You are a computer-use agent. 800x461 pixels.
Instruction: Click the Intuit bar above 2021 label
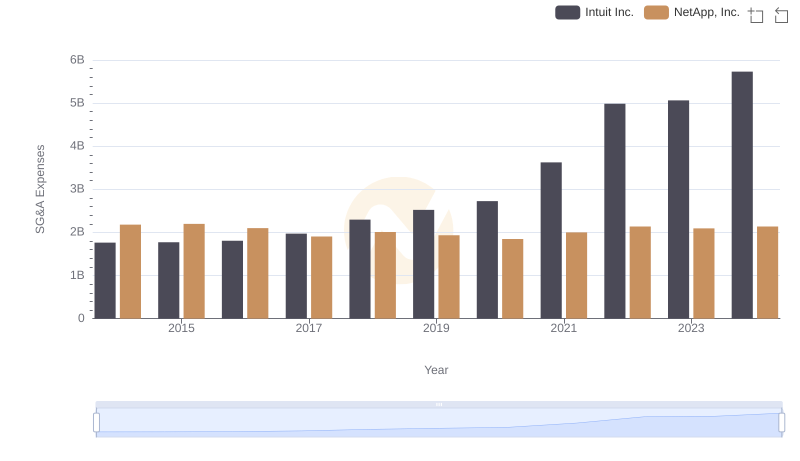pyautogui.click(x=551, y=241)
